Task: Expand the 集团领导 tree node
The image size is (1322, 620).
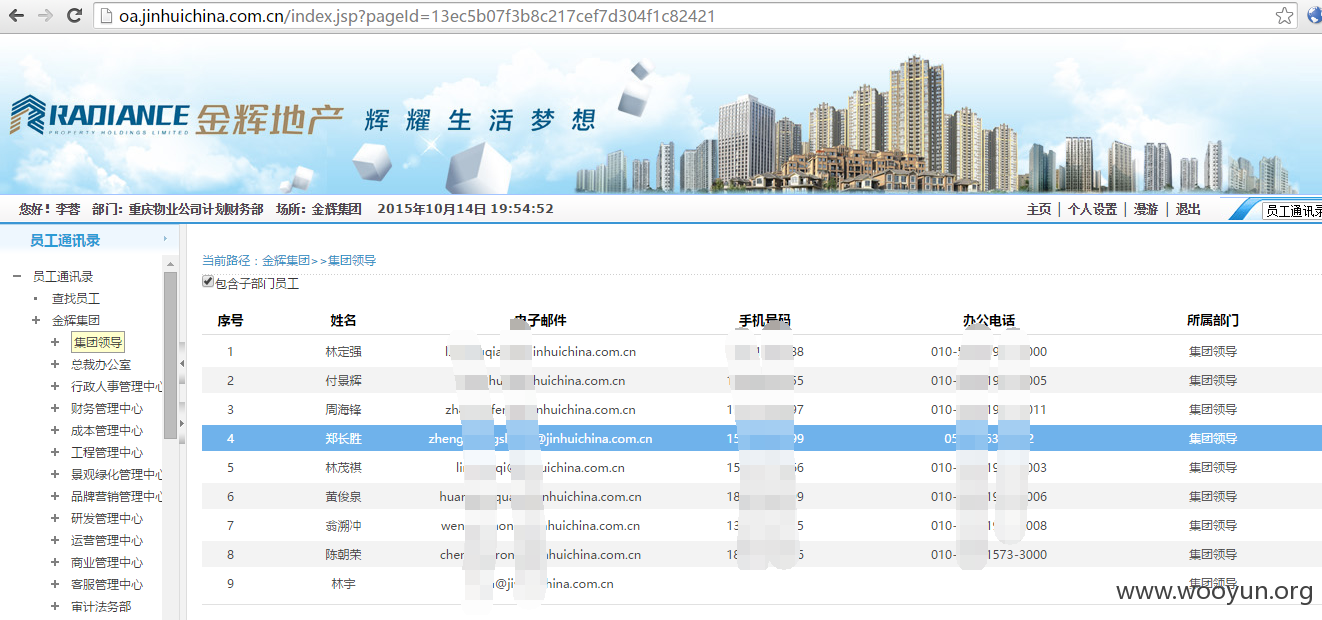Action: 55,342
